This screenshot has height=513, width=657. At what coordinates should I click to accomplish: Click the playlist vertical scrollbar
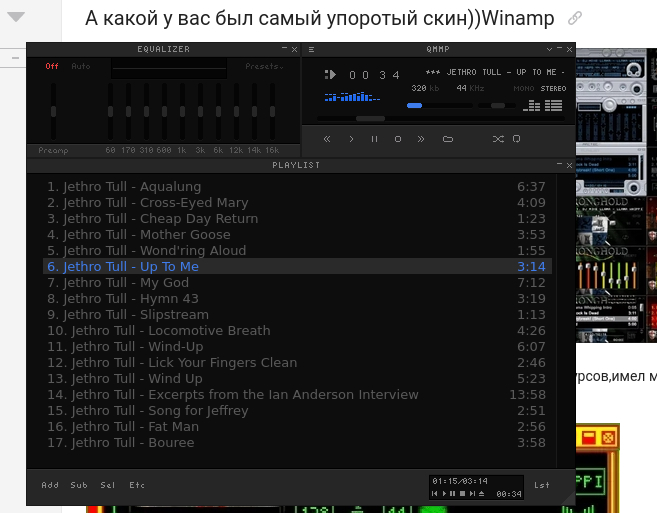pyautogui.click(x=565, y=321)
